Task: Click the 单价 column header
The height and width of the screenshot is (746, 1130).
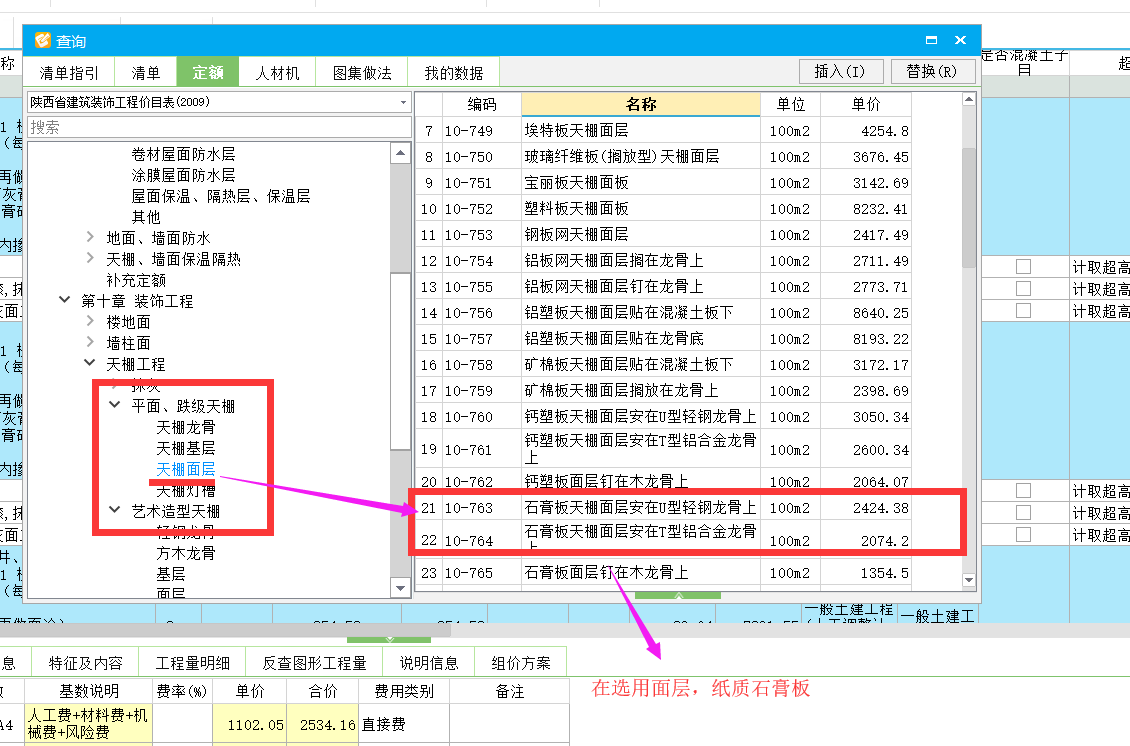Action: (866, 104)
